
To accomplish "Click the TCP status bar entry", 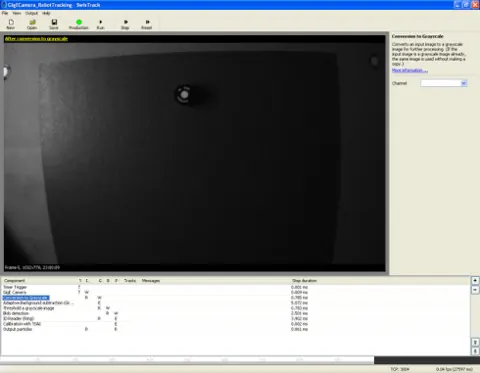I will (400, 369).
